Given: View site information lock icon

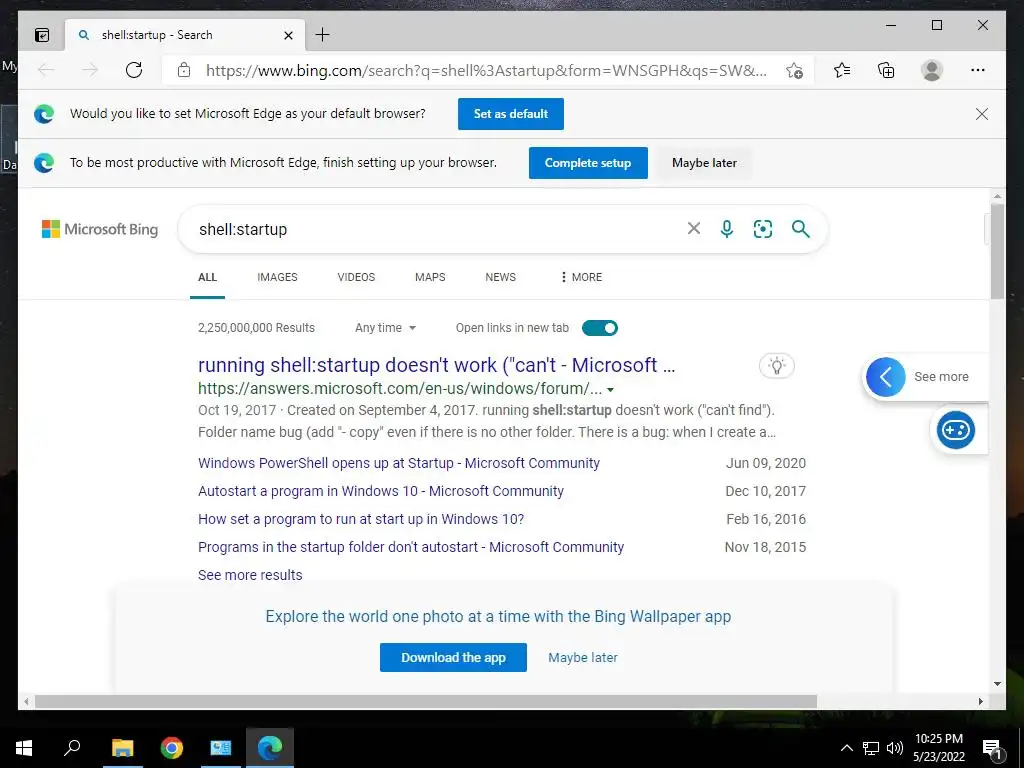Looking at the screenshot, I should [x=184, y=70].
